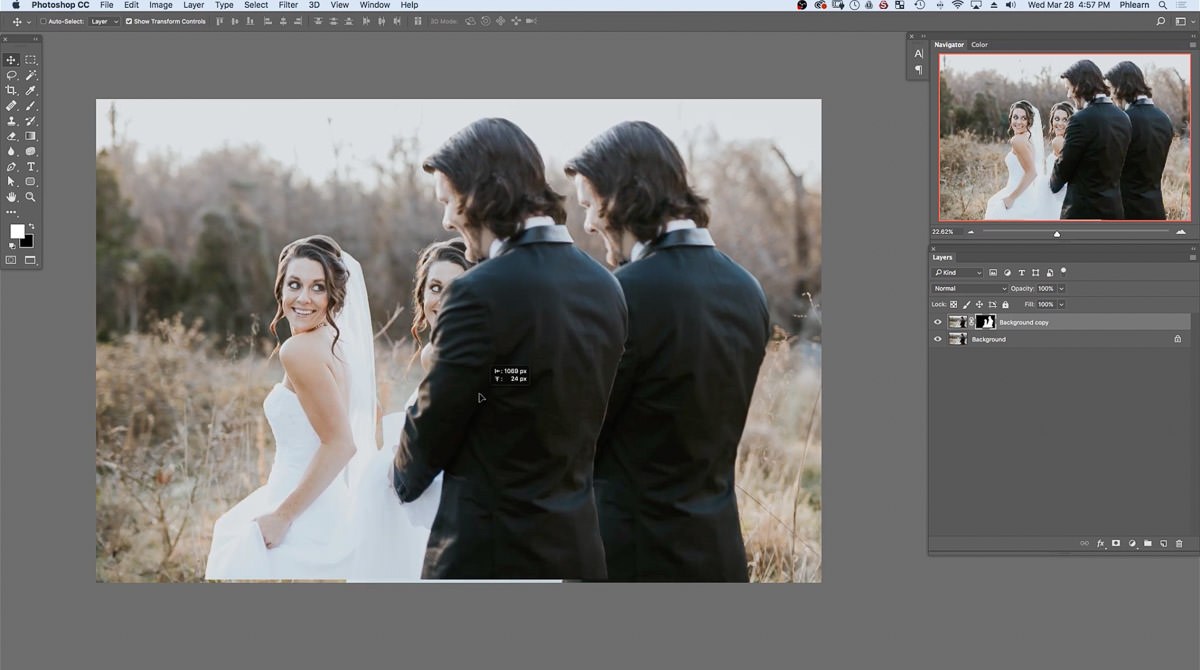Viewport: 1200px width, 670px height.
Task: Open the Window menu
Action: point(375,5)
